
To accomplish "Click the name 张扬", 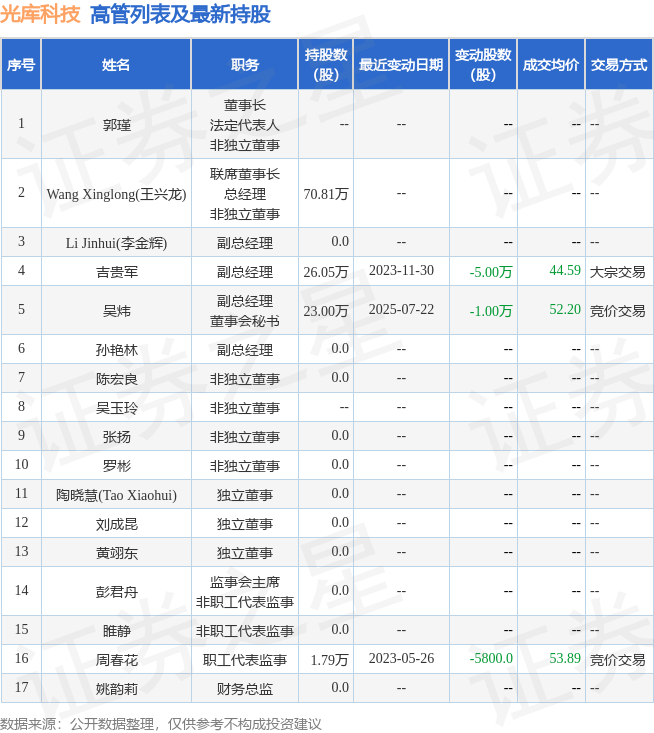I will [117, 437].
